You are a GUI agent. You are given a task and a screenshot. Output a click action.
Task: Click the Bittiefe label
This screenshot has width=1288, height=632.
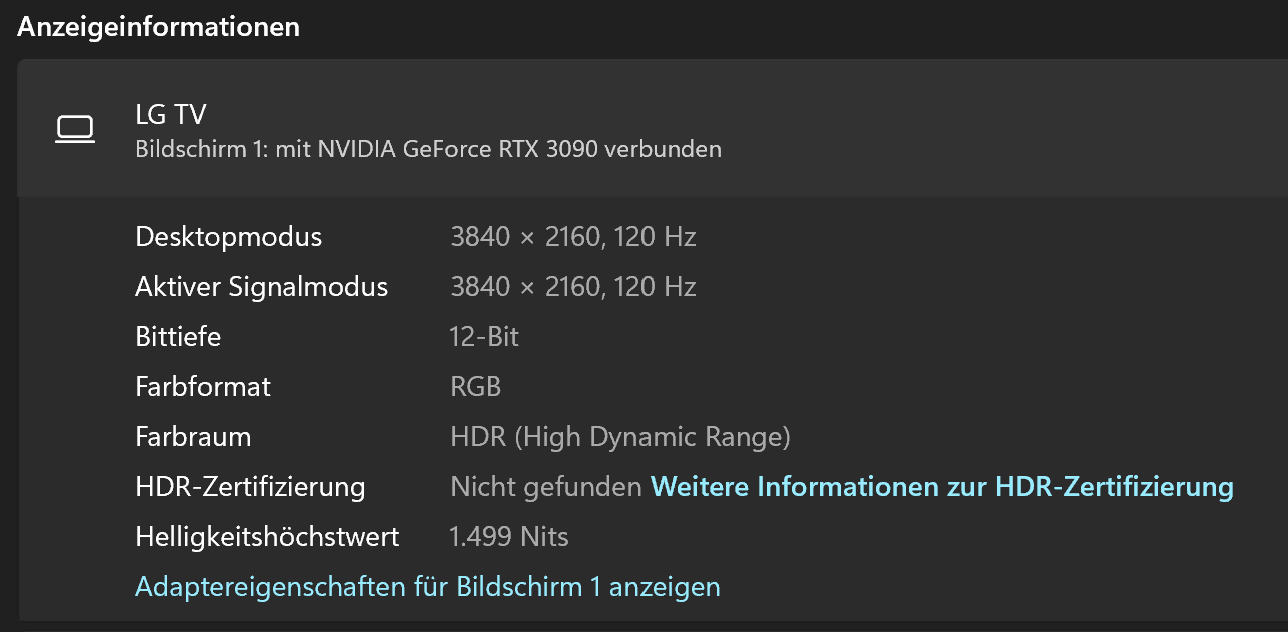(x=178, y=337)
